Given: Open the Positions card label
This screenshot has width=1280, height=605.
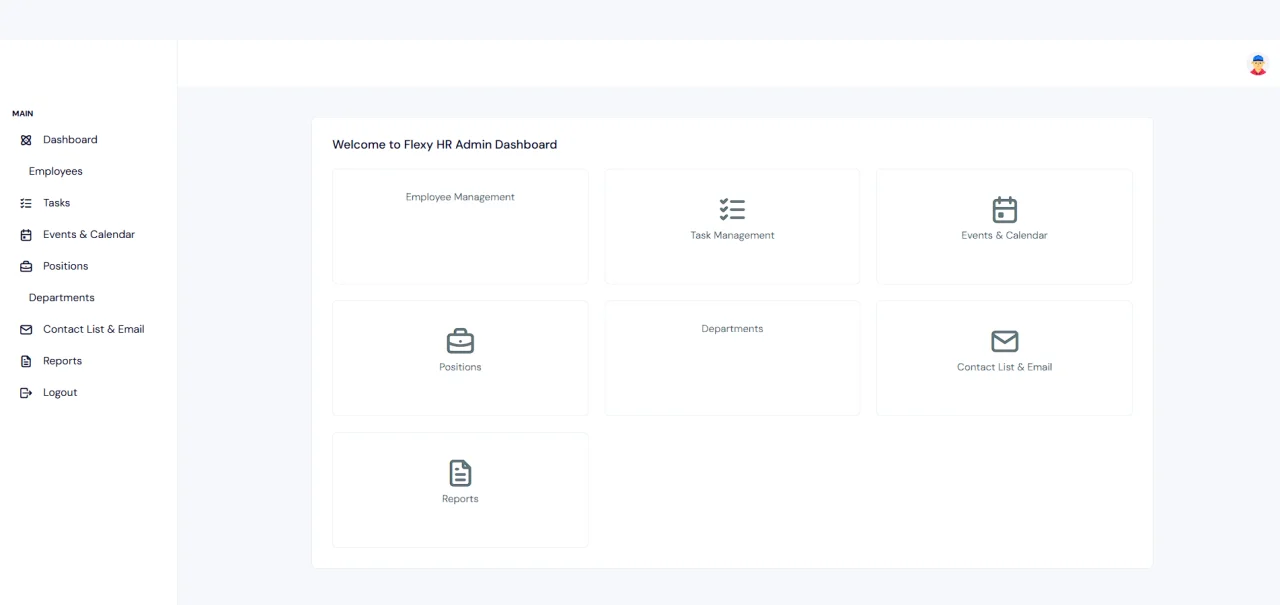Looking at the screenshot, I should click(460, 368).
